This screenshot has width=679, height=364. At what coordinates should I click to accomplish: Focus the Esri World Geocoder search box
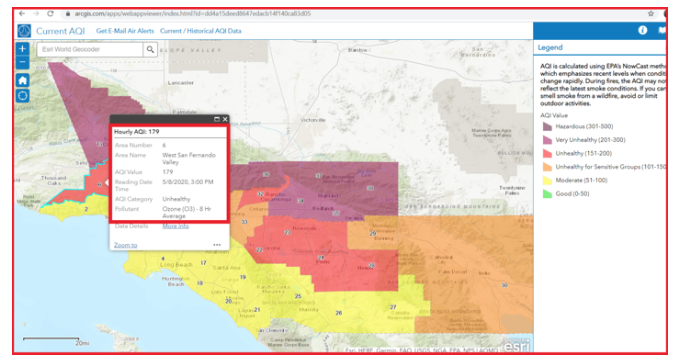pos(90,49)
